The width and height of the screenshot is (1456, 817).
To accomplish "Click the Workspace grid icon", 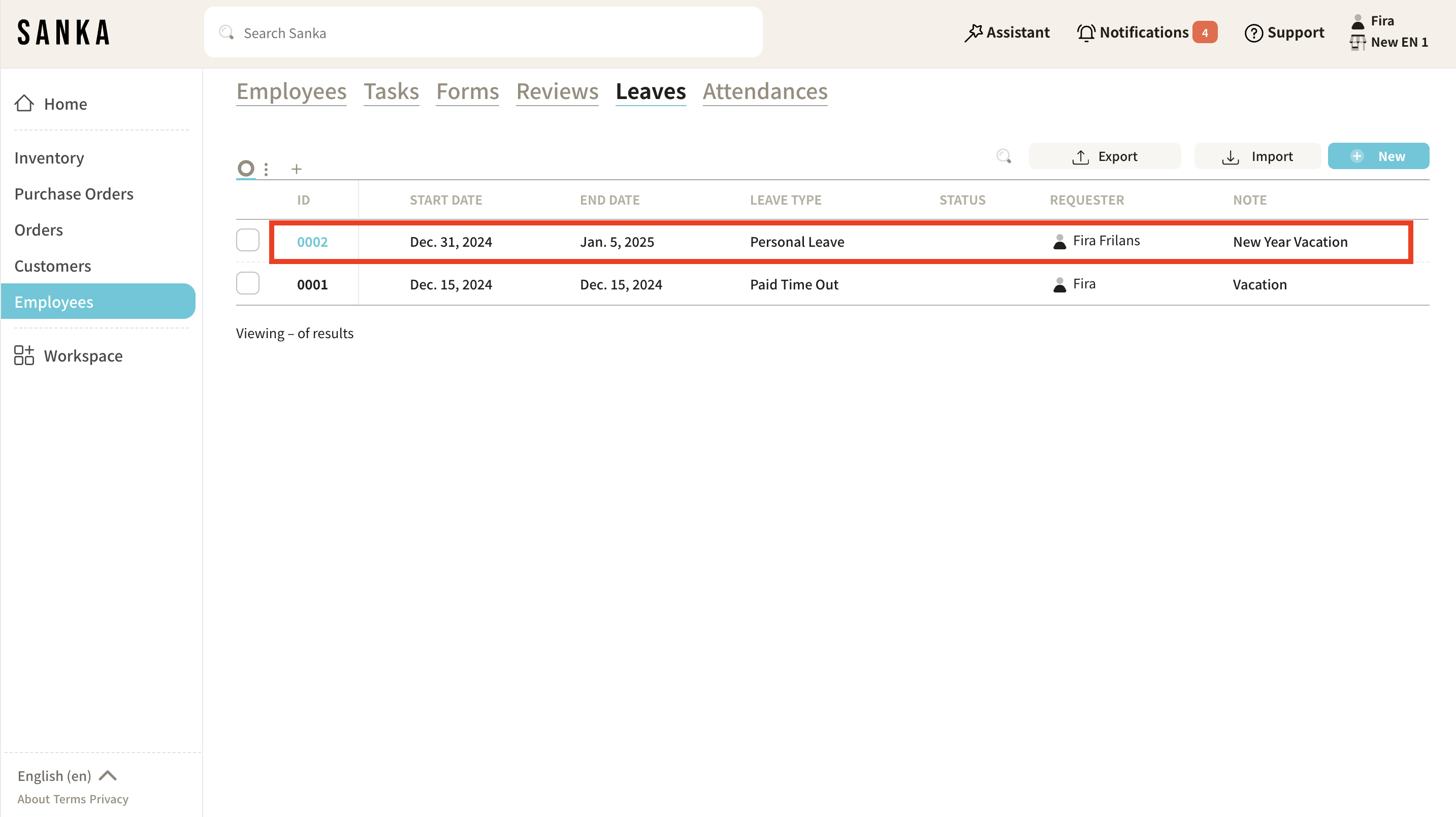I will point(24,355).
